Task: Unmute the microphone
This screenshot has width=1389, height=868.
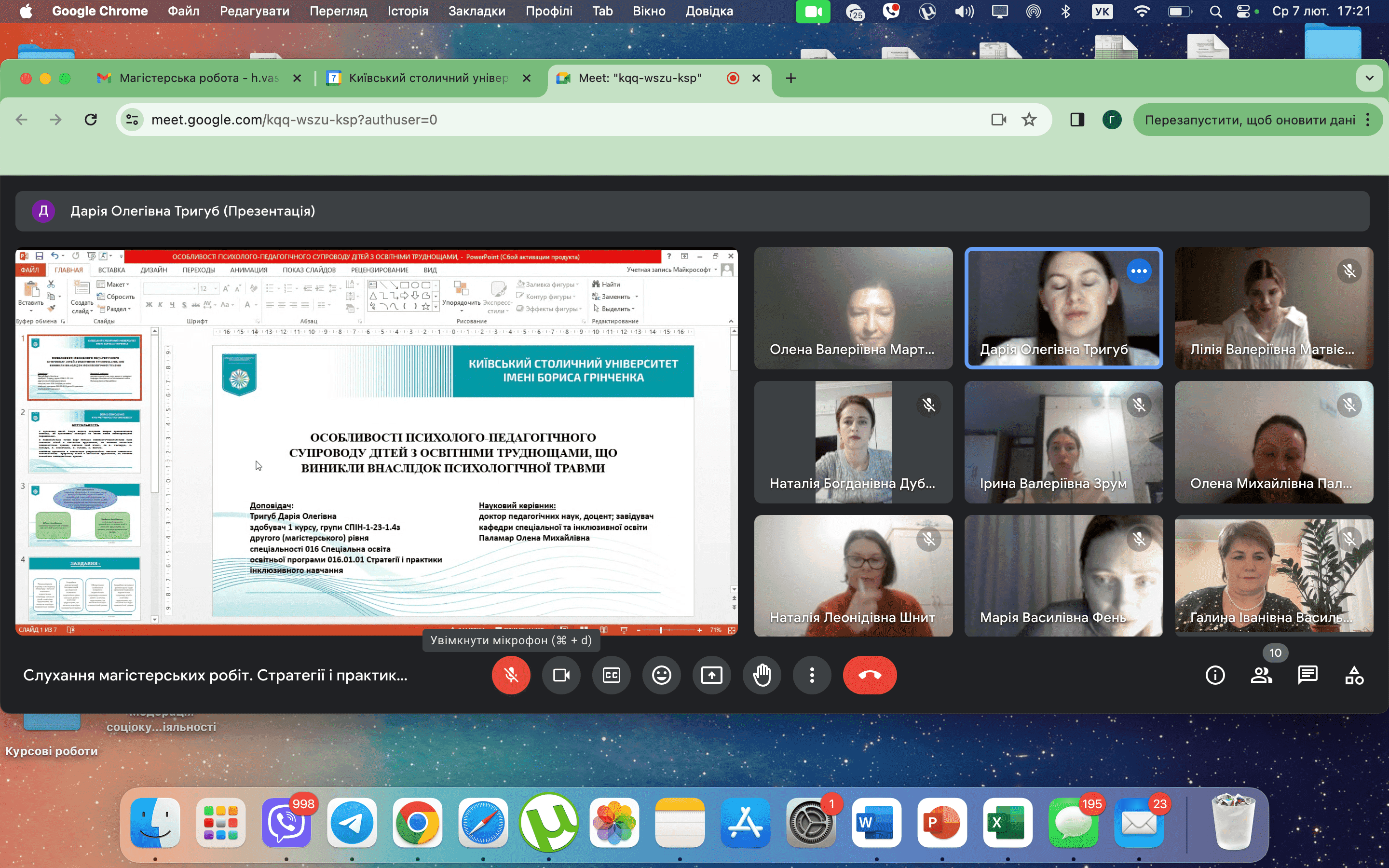Action: coord(511,675)
